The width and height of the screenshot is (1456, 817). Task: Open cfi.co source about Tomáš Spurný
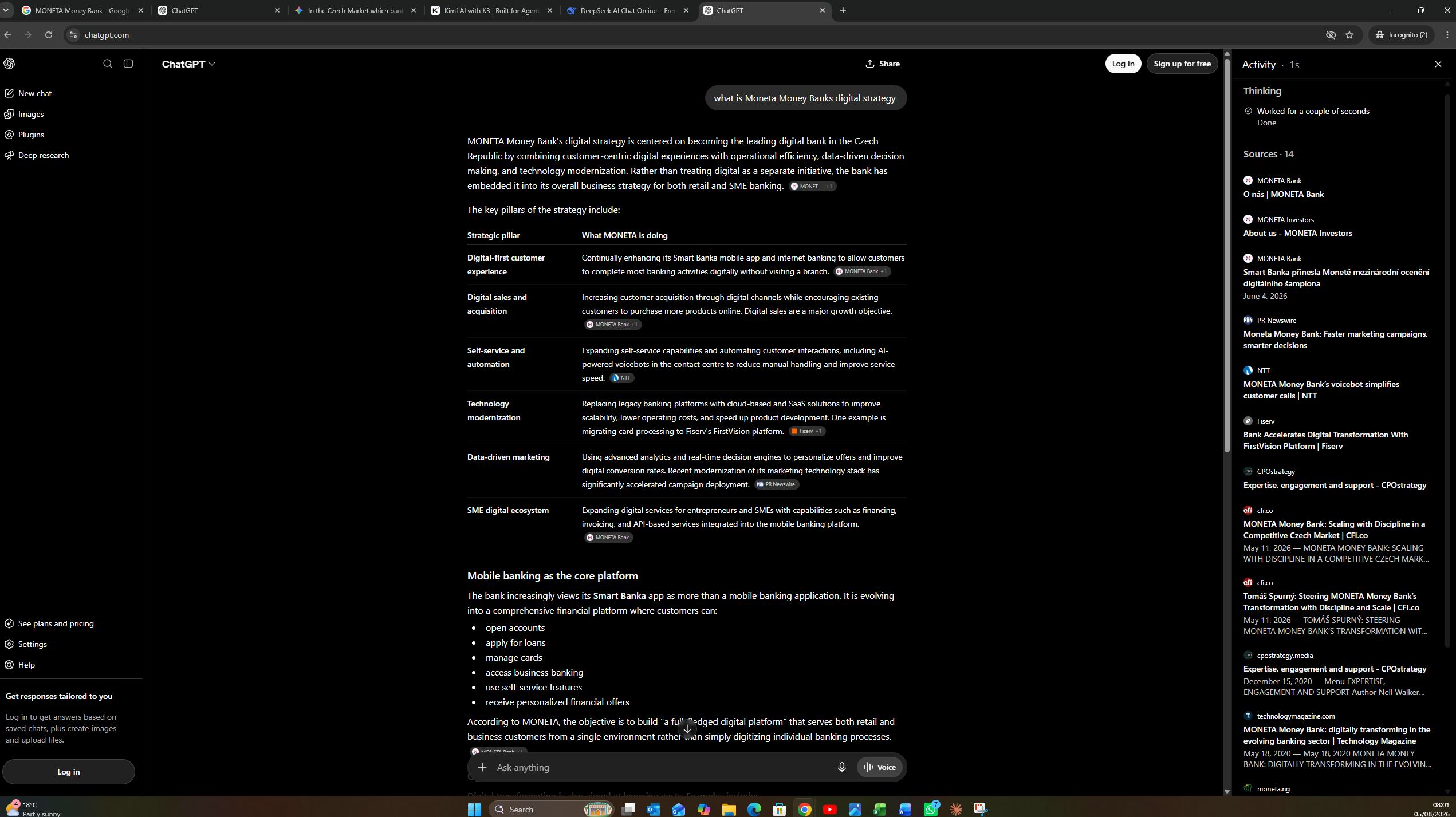1331,602
